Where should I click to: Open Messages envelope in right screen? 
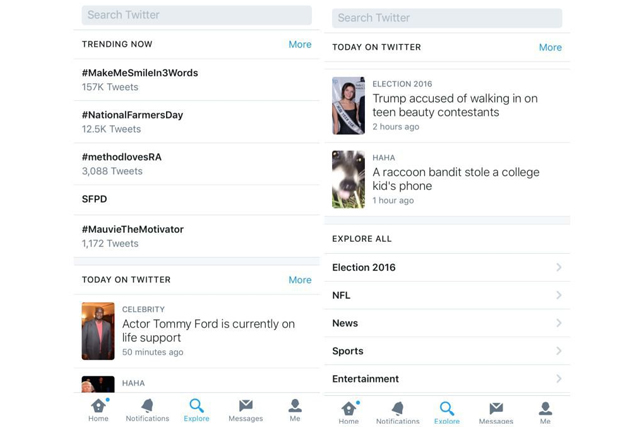(x=496, y=408)
